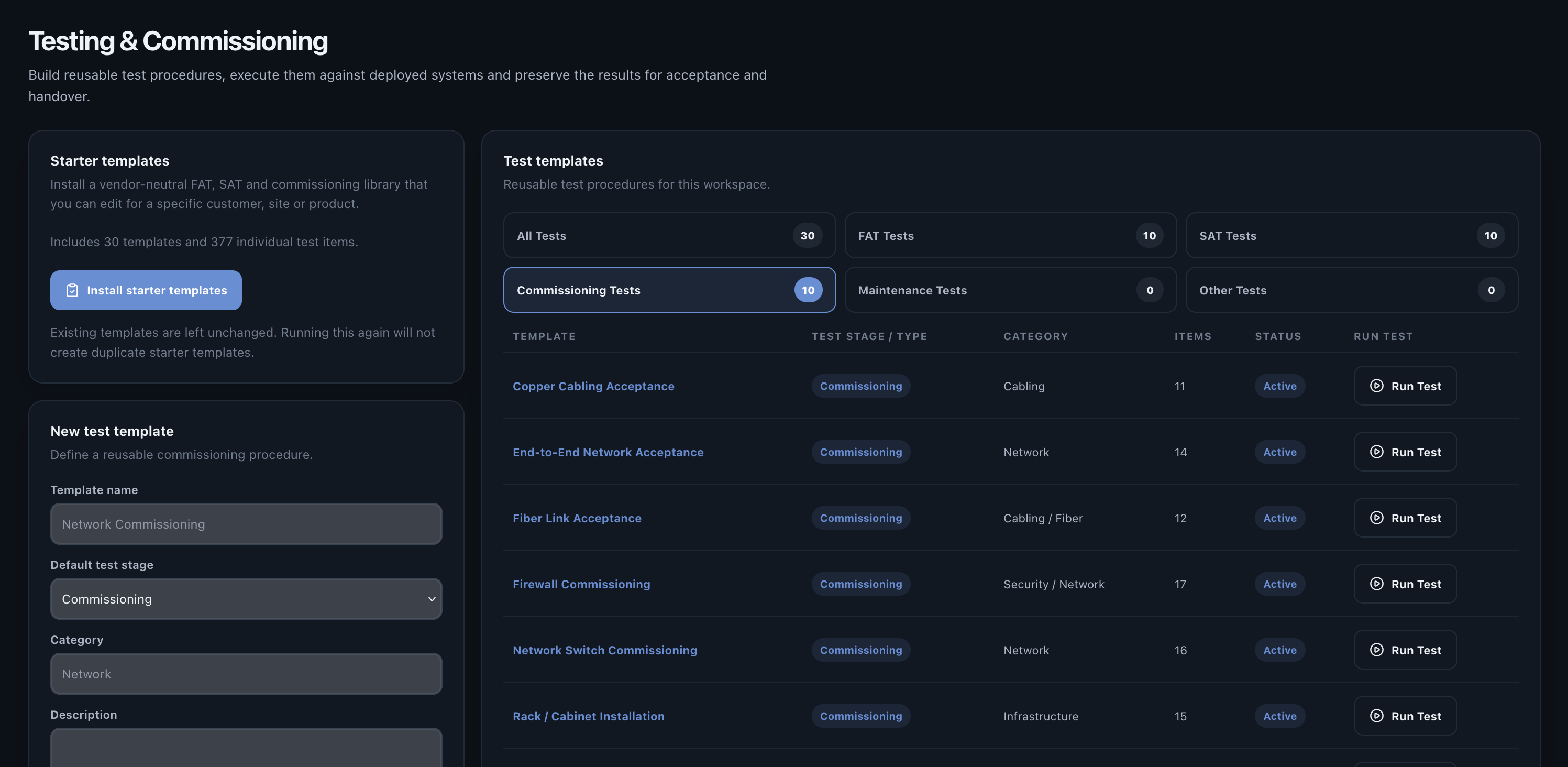This screenshot has height=767, width=1568.
Task: Click the Active status in Rack / Cabinet row
Action: [1279, 716]
